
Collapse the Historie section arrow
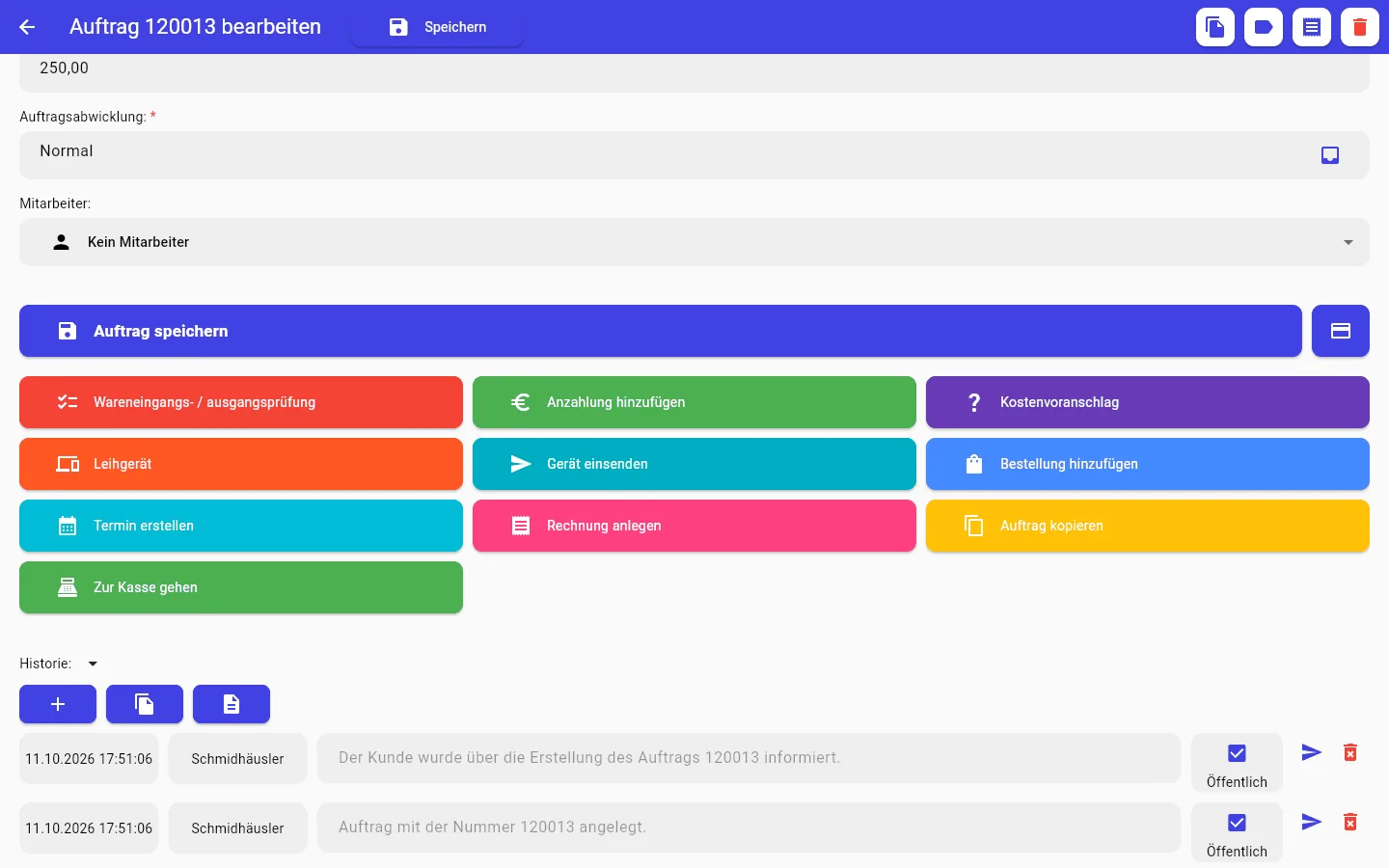pyautogui.click(x=93, y=664)
